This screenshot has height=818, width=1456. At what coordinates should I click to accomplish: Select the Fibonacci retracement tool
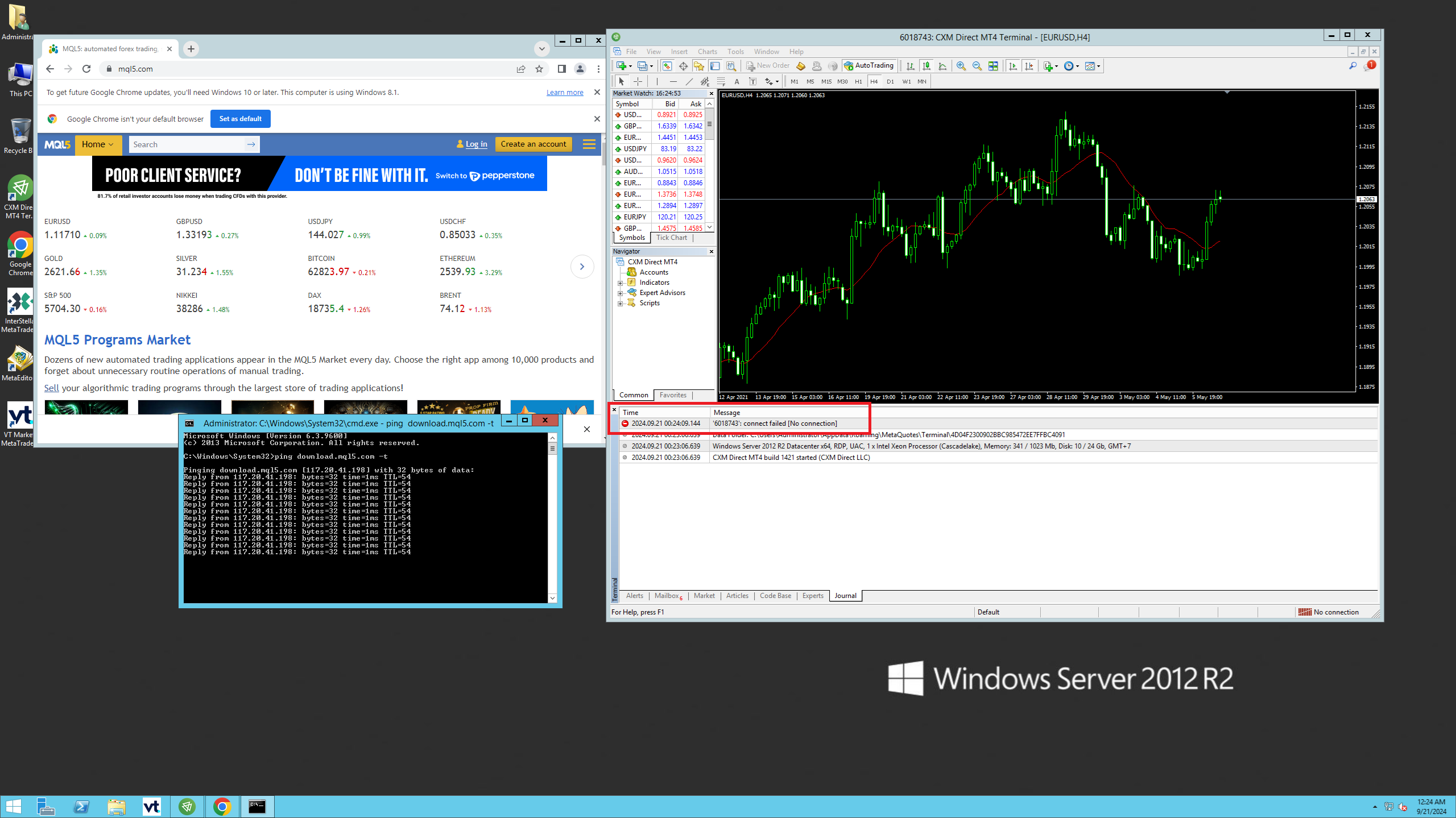721,81
